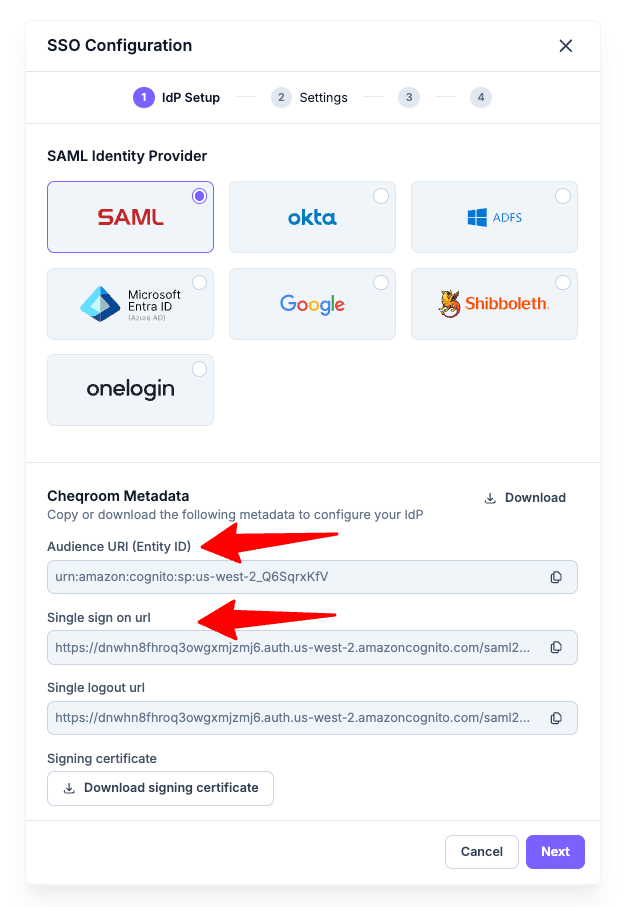
Task: Click the Single logout url field
Action: click(312, 718)
